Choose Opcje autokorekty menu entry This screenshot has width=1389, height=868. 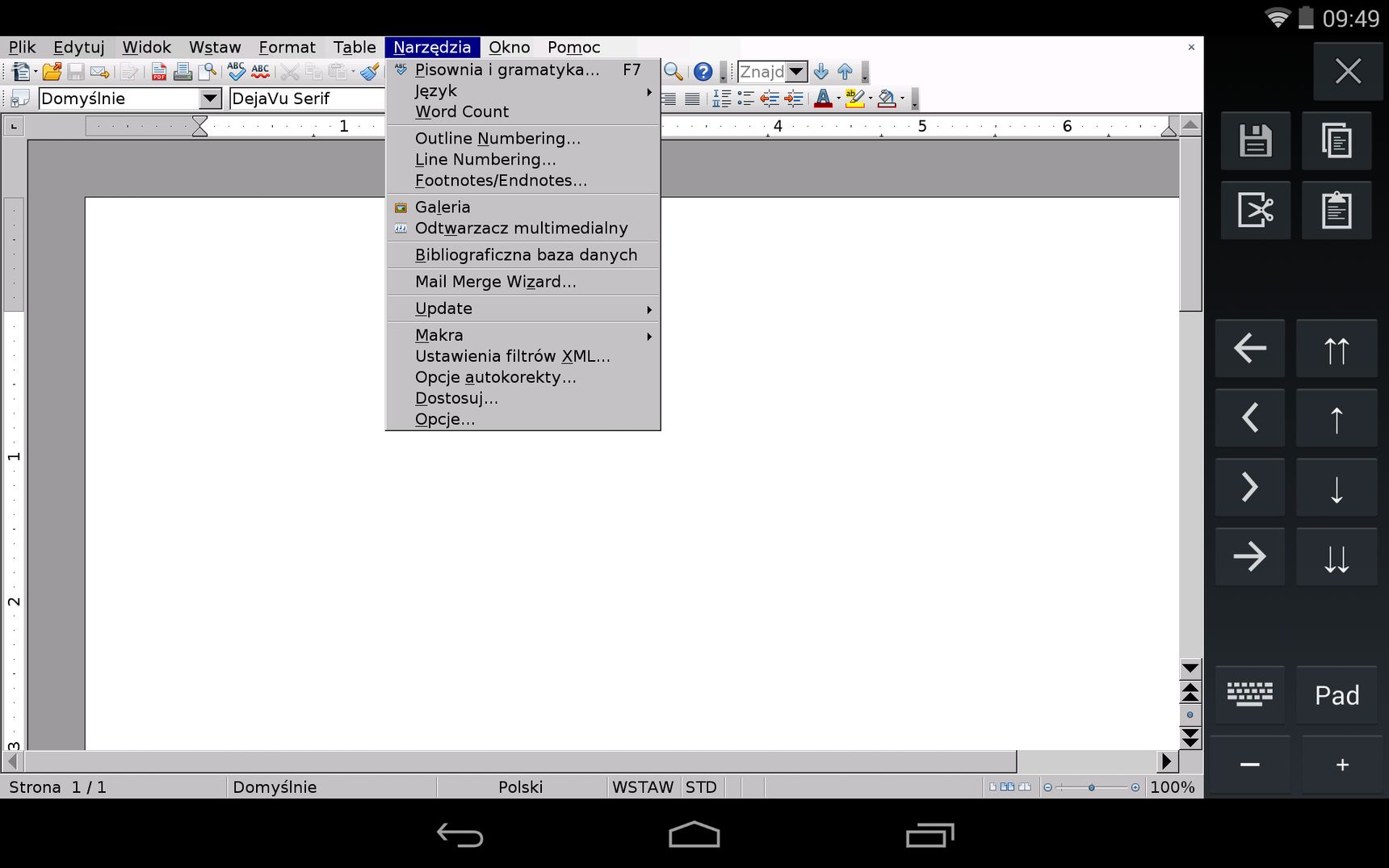(522, 377)
